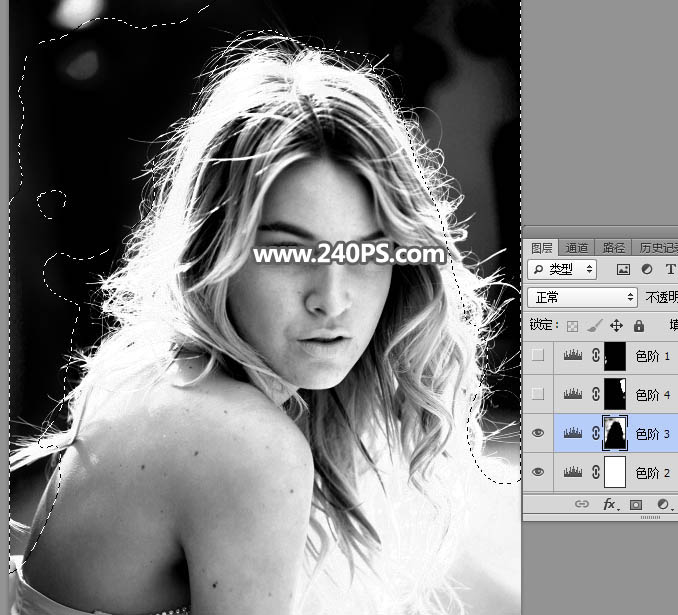The image size is (678, 615).
Task: Lock position move-arrows icon
Action: coord(616,326)
